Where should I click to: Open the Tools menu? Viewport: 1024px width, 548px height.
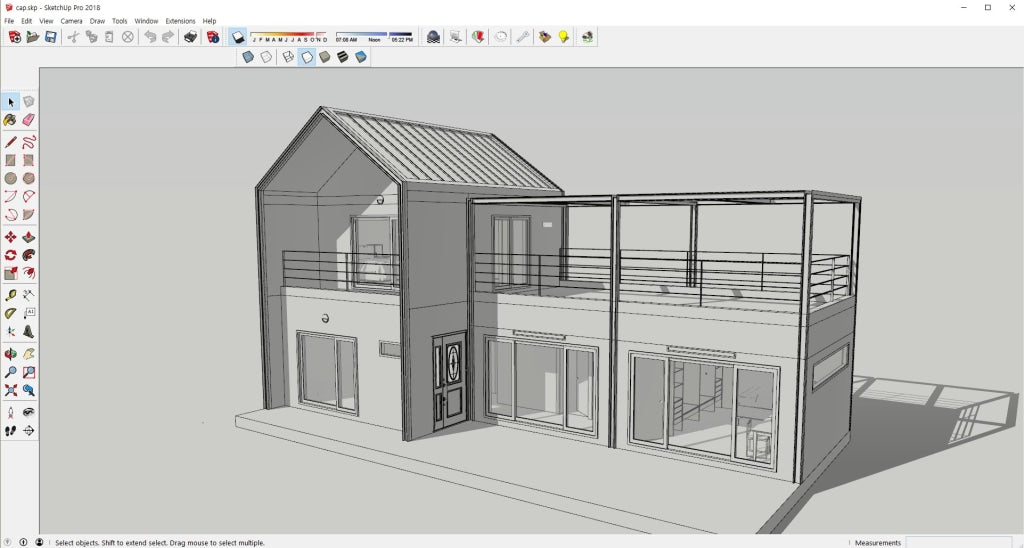(120, 21)
